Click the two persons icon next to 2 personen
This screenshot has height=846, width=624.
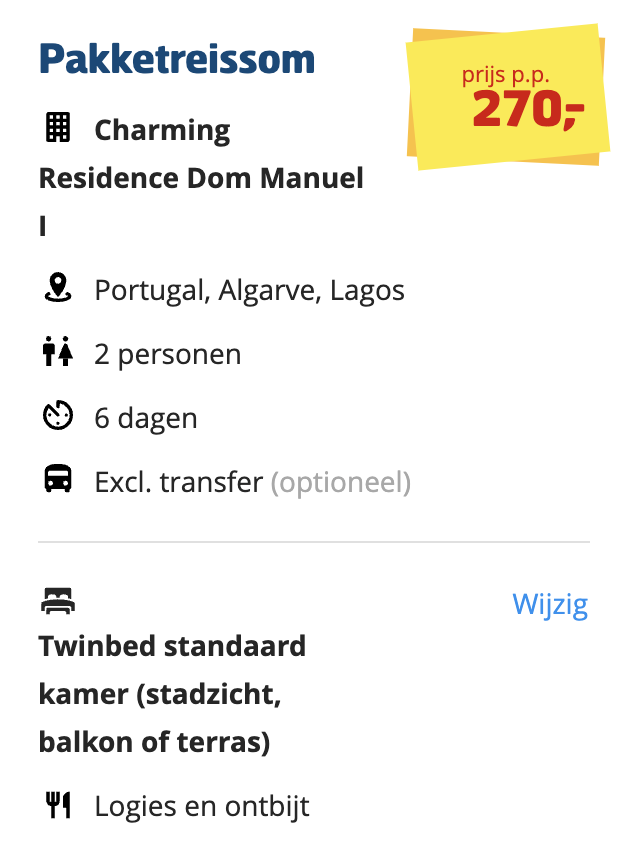(x=58, y=353)
